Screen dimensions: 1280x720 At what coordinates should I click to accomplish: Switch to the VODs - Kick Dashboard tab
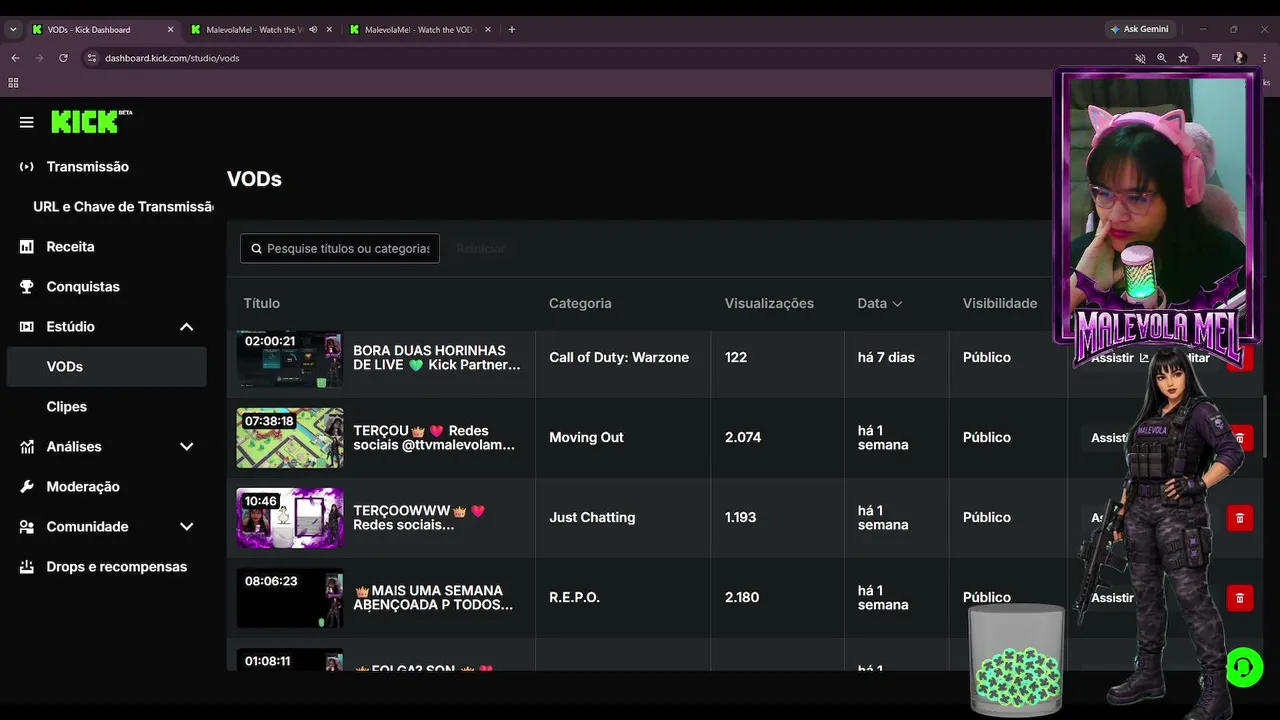tap(103, 30)
